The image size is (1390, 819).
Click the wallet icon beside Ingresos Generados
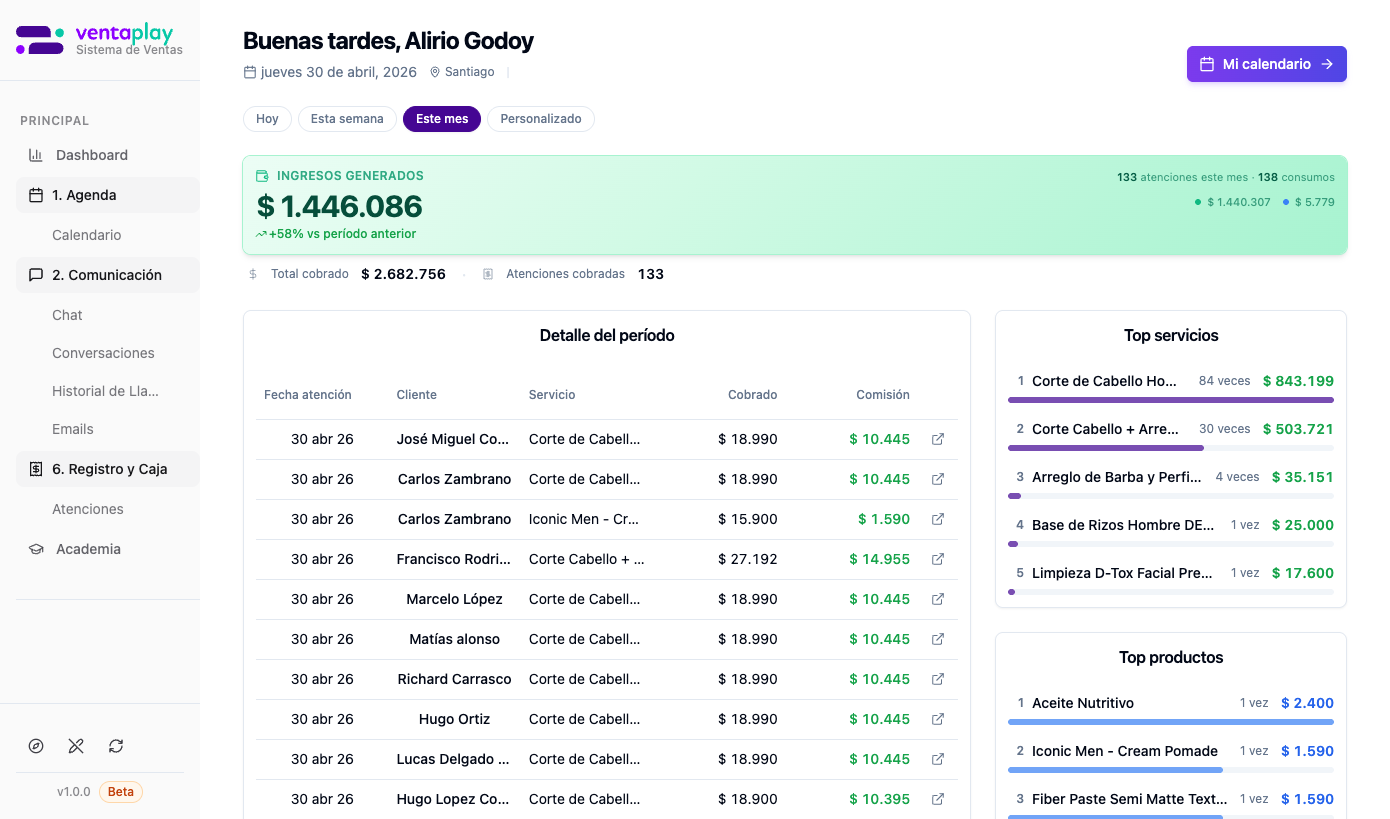(263, 176)
